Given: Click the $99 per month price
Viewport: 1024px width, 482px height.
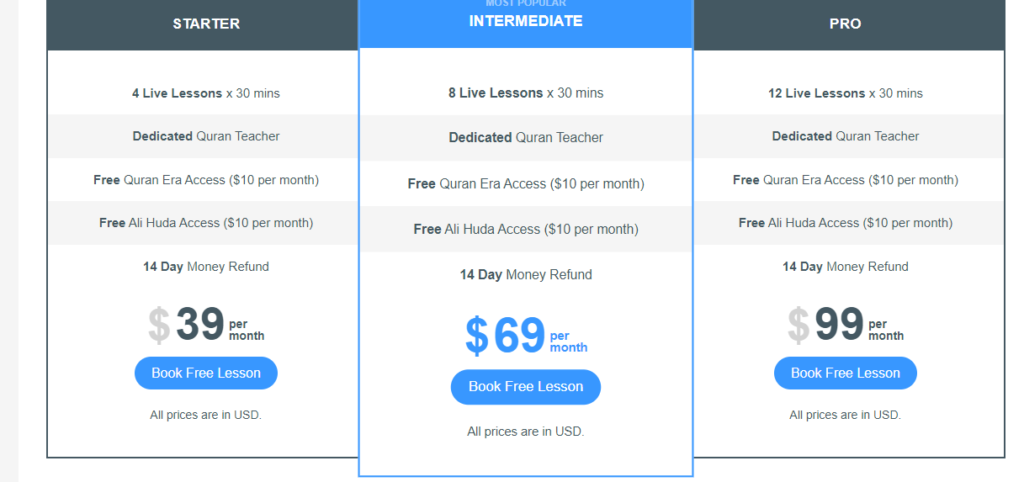Looking at the screenshot, I should 845,325.
